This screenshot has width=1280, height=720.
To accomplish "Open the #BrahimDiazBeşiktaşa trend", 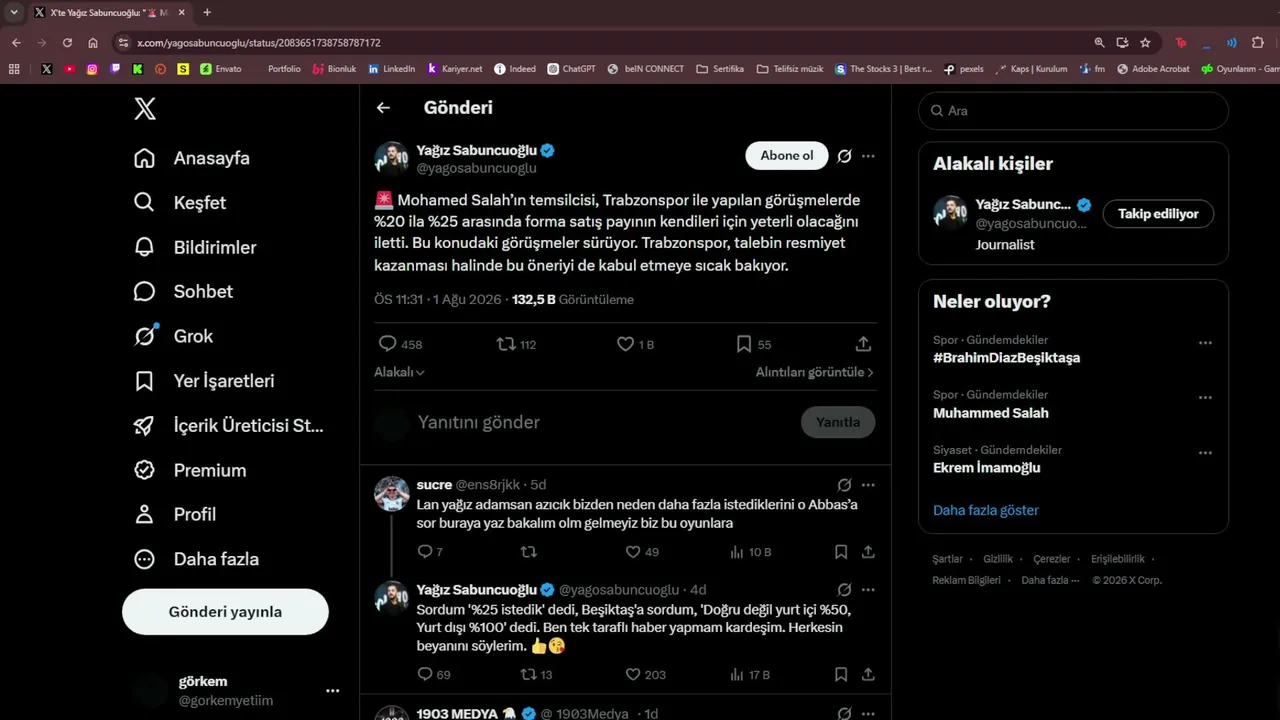I will (x=1006, y=358).
